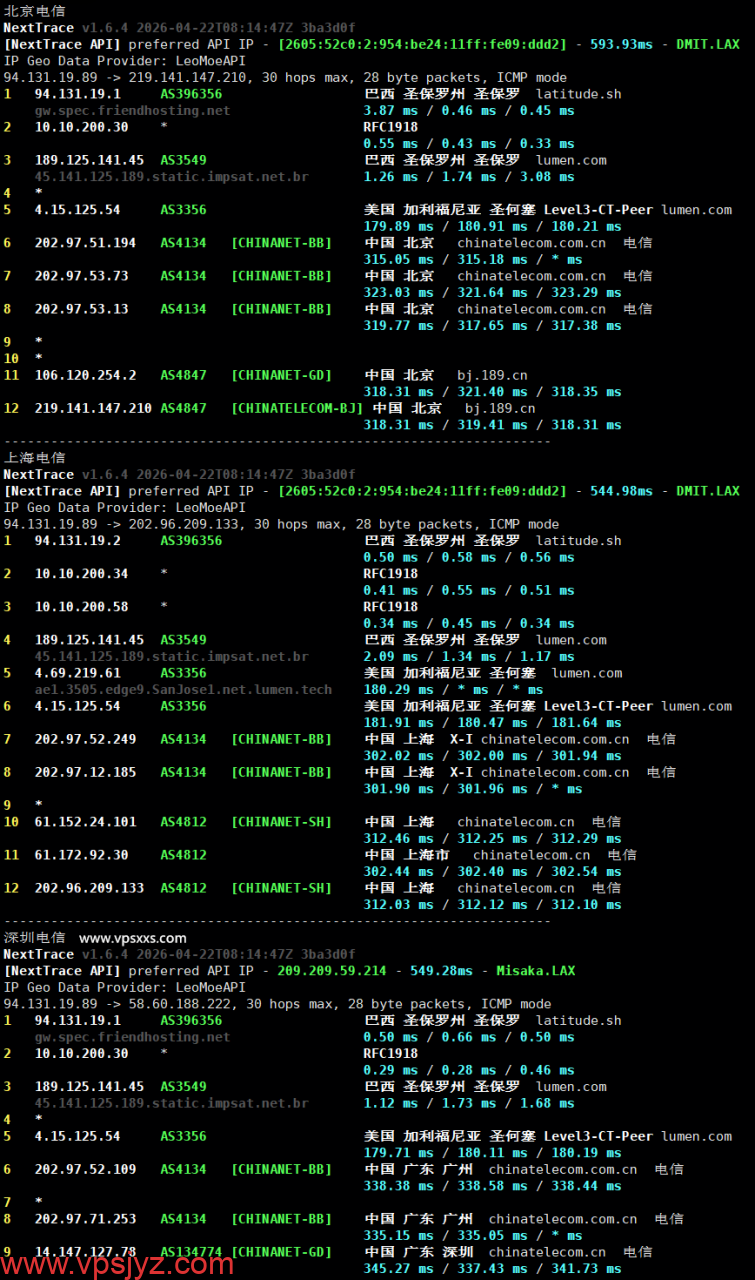Select the 中国 广东 深圳 location text

tap(418, 1252)
